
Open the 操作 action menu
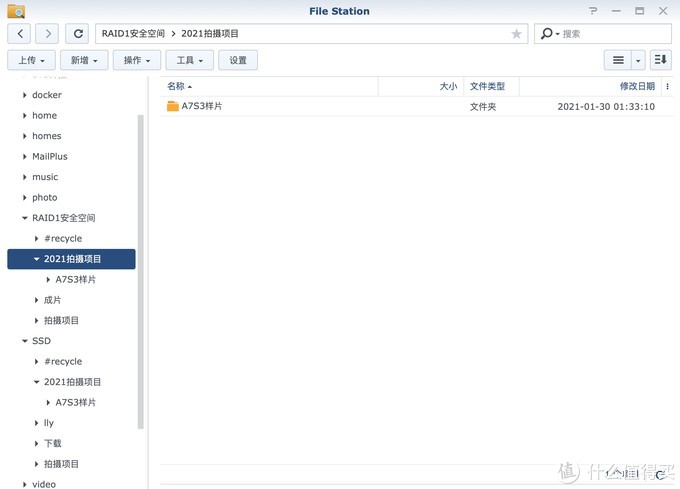tap(137, 60)
